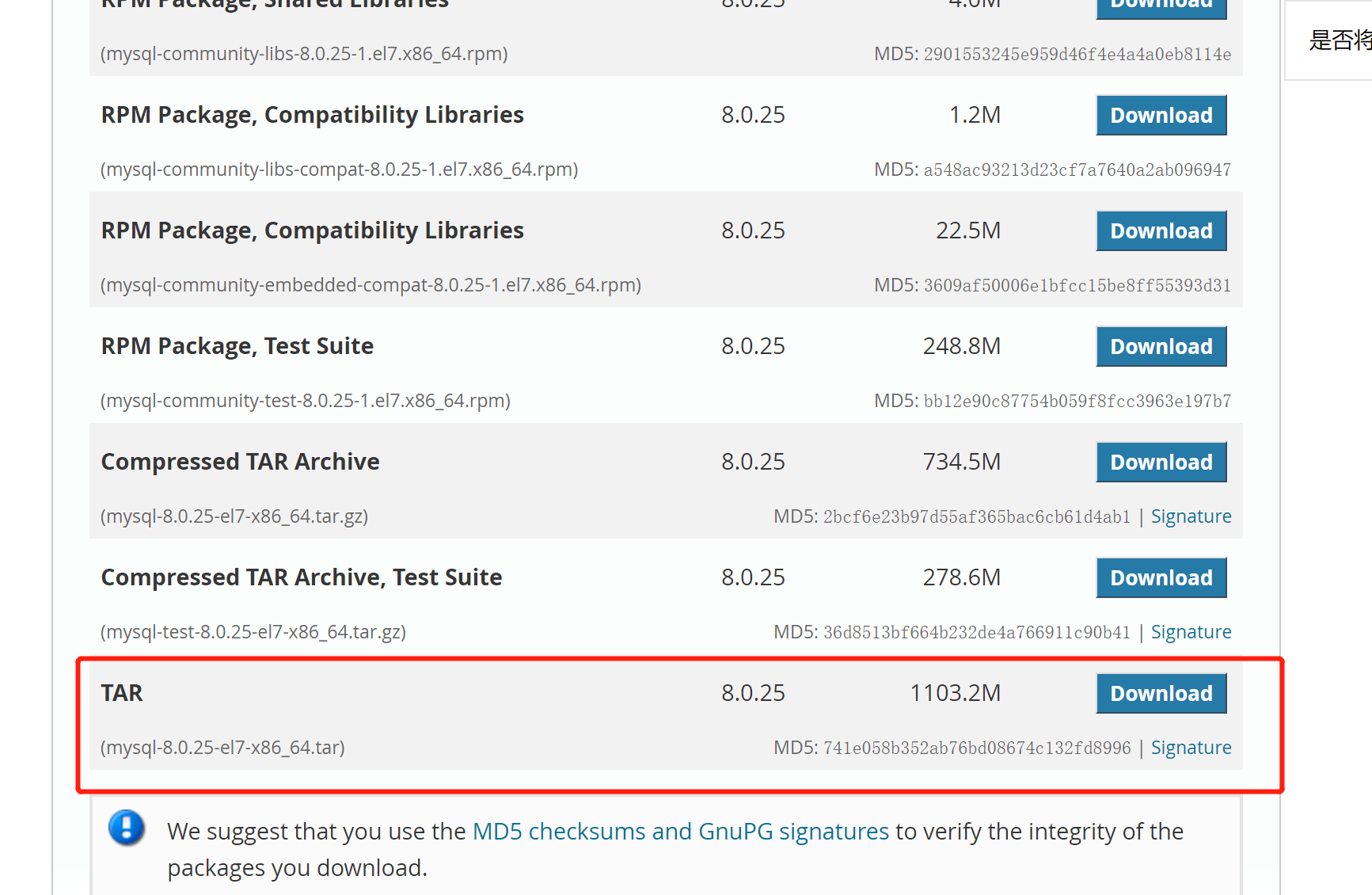The image size is (1372, 895).
Task: Click the MD5 value starting with 36d8513b
Action: click(x=977, y=632)
